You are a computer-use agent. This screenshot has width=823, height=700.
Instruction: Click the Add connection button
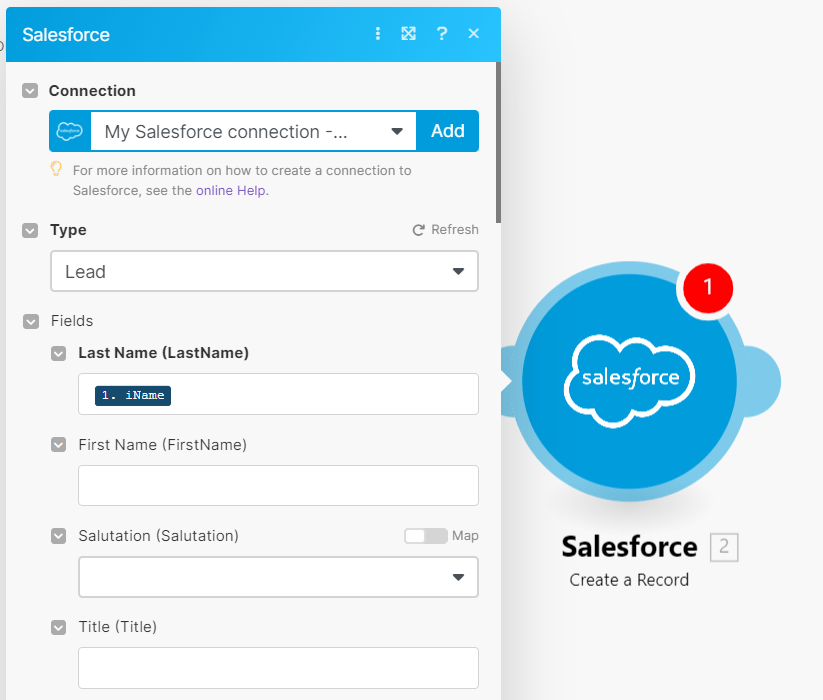pyautogui.click(x=447, y=131)
